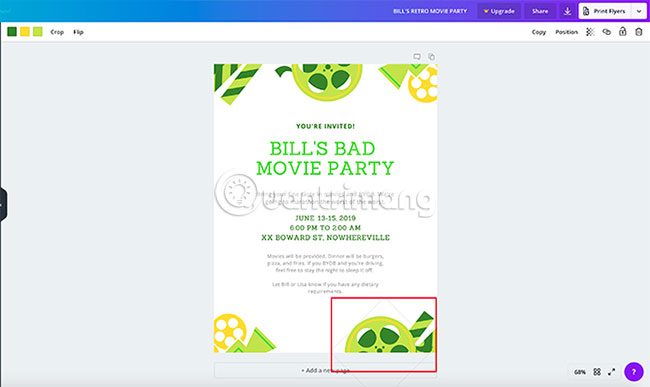Open the grid view icon
The height and width of the screenshot is (387, 650).
point(597,372)
